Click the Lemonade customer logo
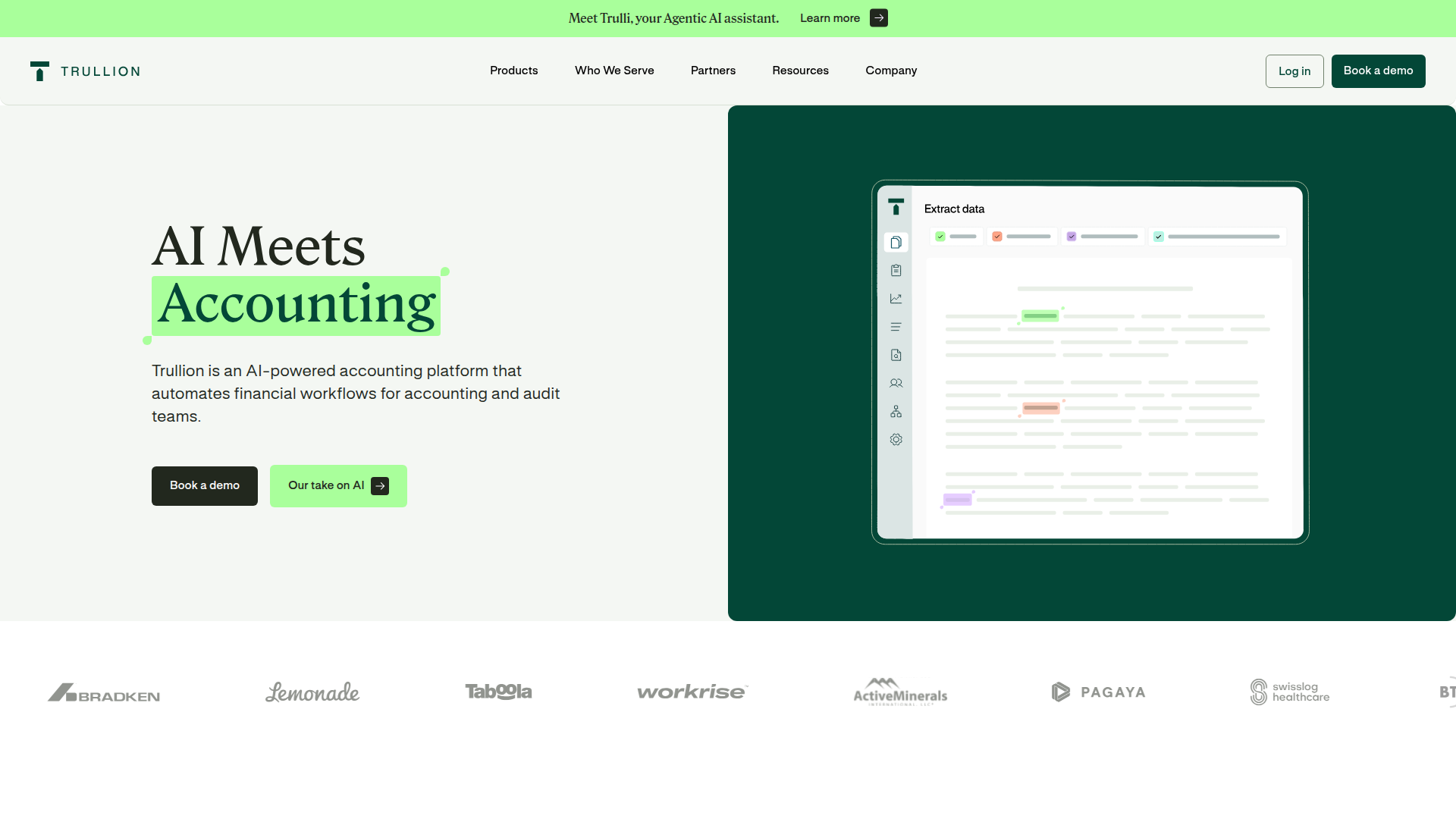Viewport: 1456px width, 819px height. (312, 692)
